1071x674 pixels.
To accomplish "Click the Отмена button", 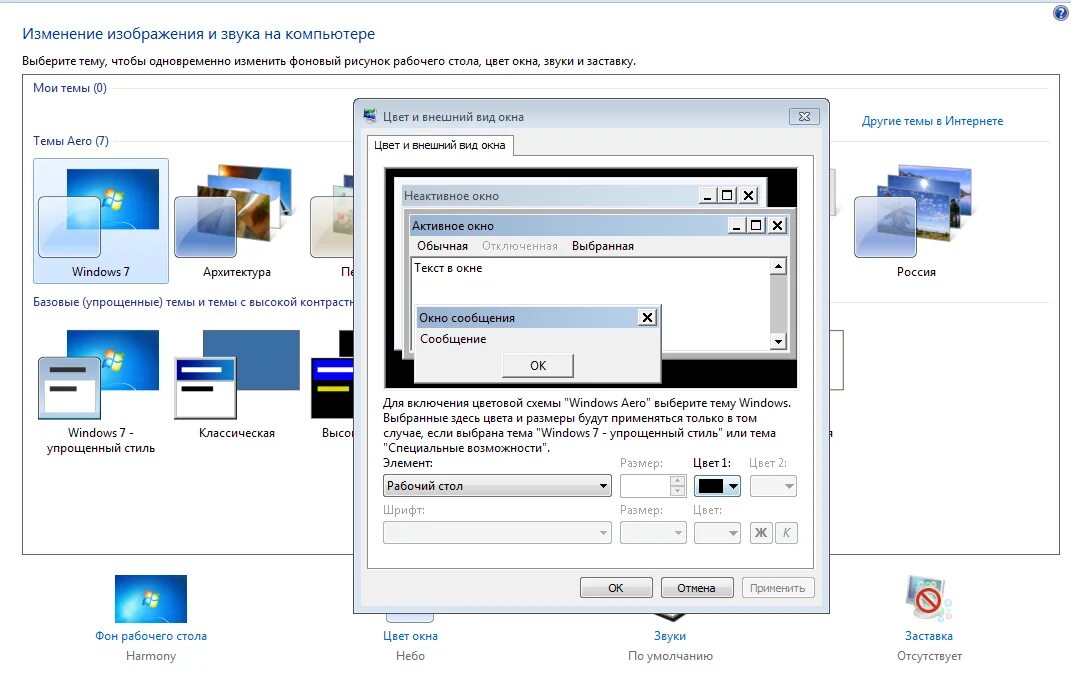I will point(697,588).
